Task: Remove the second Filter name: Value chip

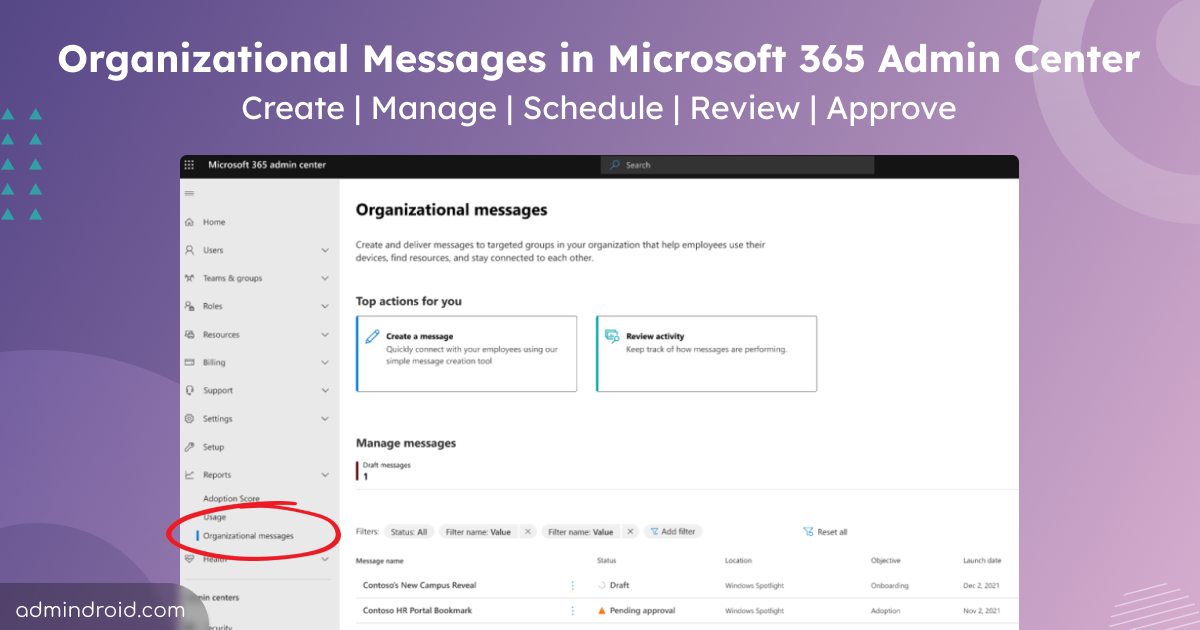Action: pyautogui.click(x=630, y=532)
